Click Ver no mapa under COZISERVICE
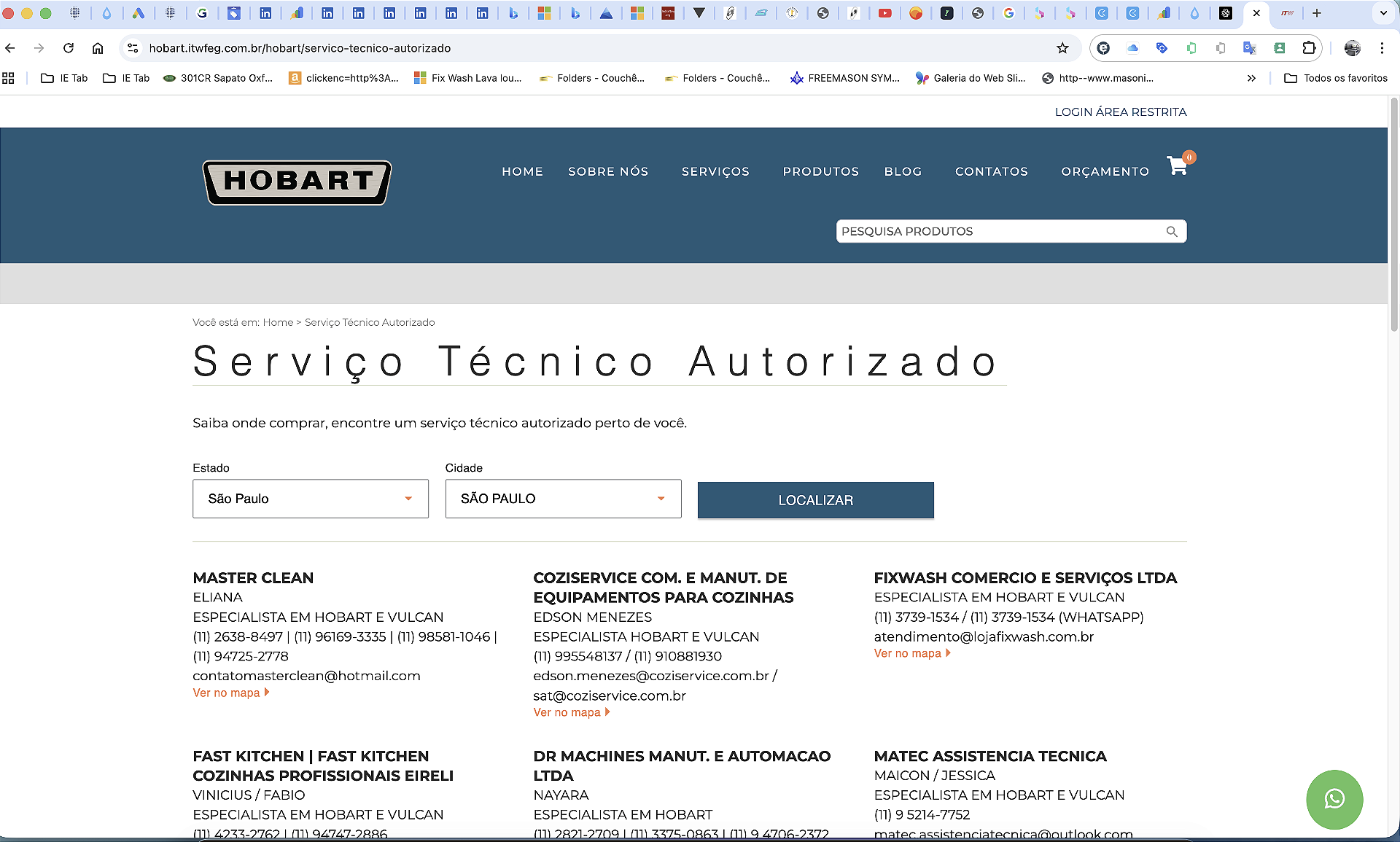 pyautogui.click(x=572, y=712)
